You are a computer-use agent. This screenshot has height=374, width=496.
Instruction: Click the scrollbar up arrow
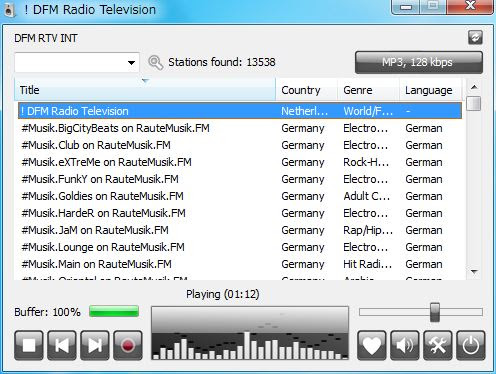click(474, 87)
